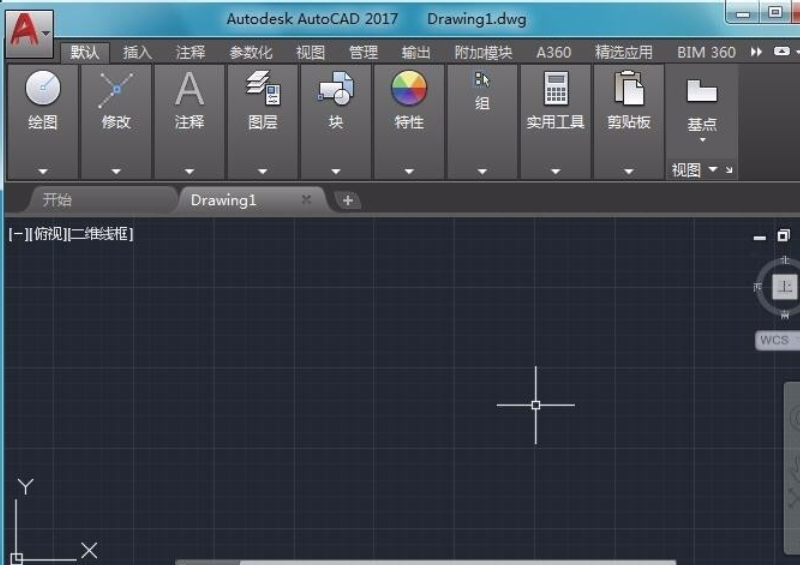Click the [俯视] view control label

(x=47, y=234)
